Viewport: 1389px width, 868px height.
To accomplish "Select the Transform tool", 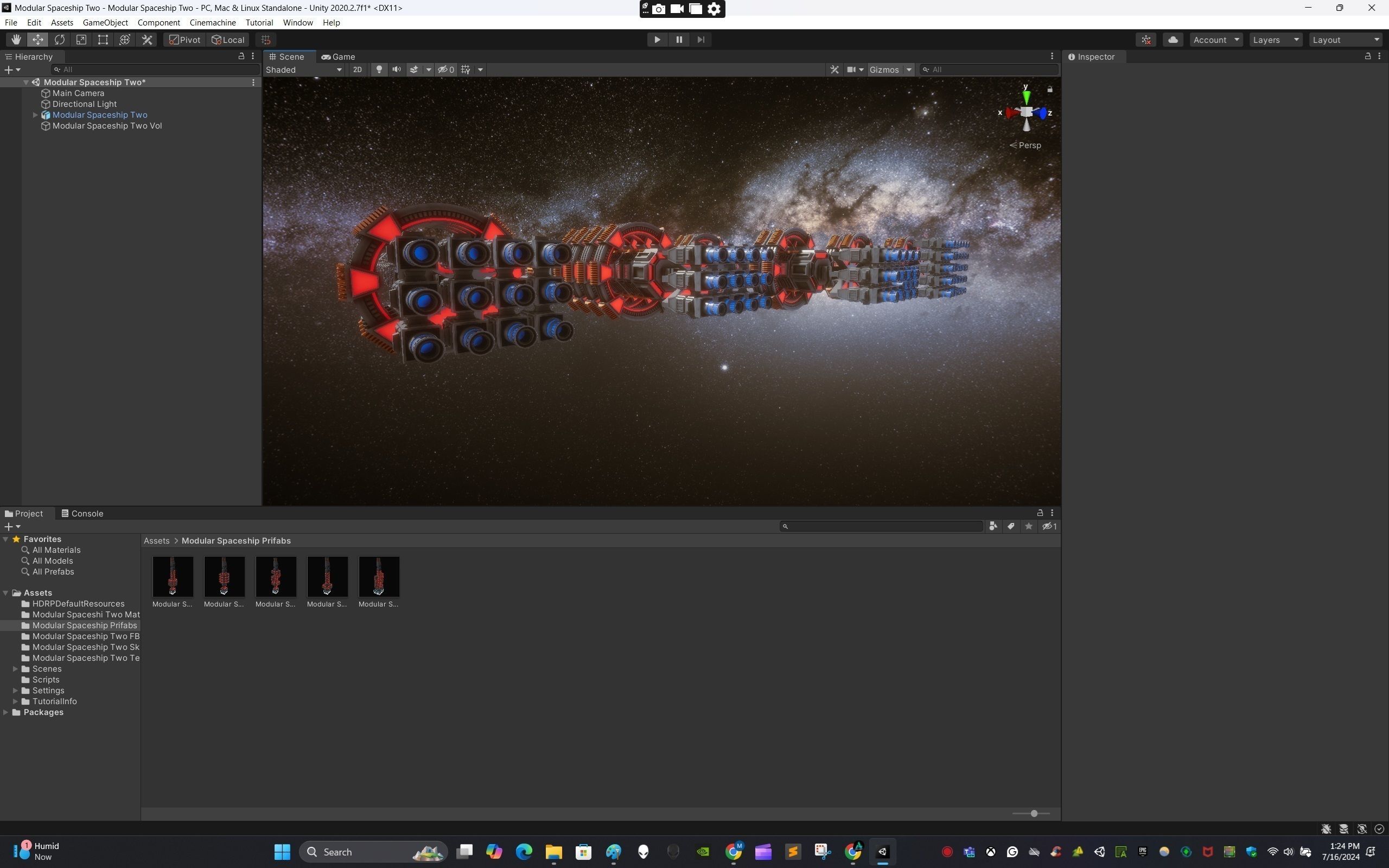I will 125,40.
